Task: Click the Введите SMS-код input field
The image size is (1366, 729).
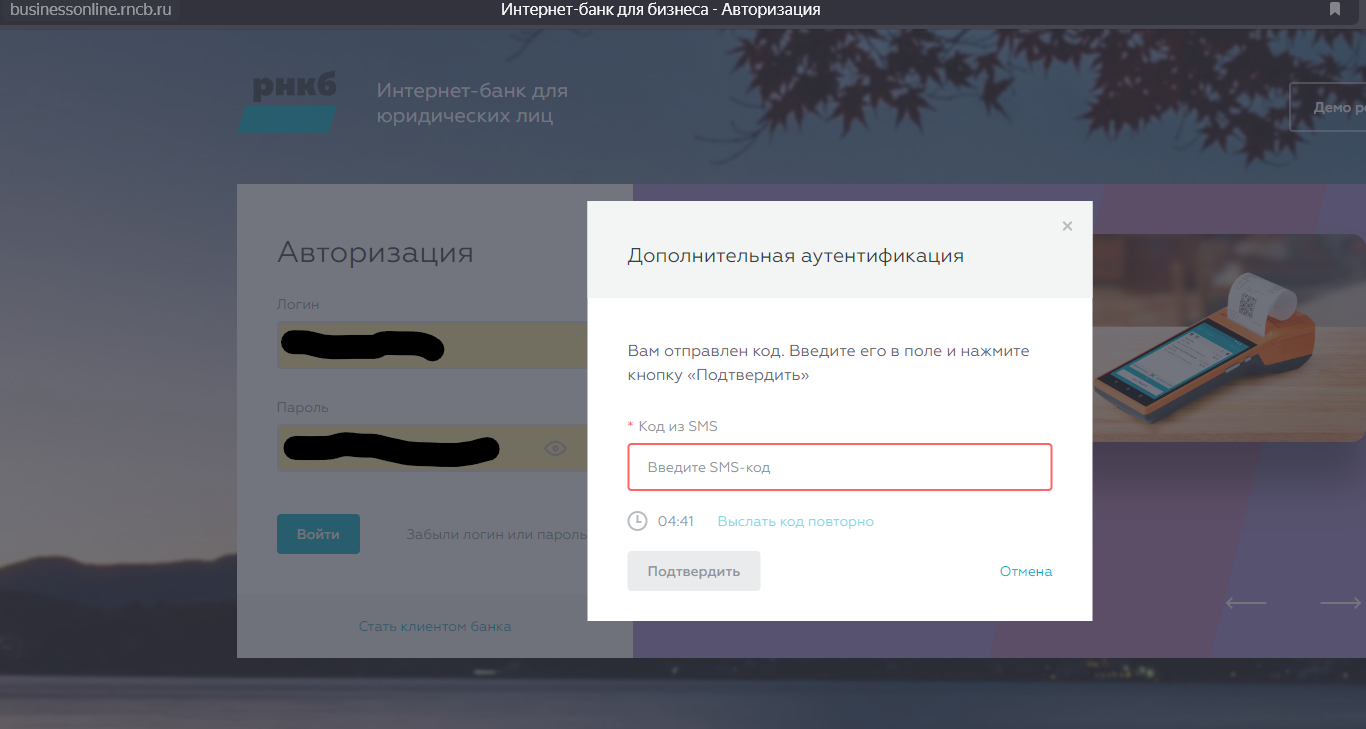Action: click(x=839, y=467)
